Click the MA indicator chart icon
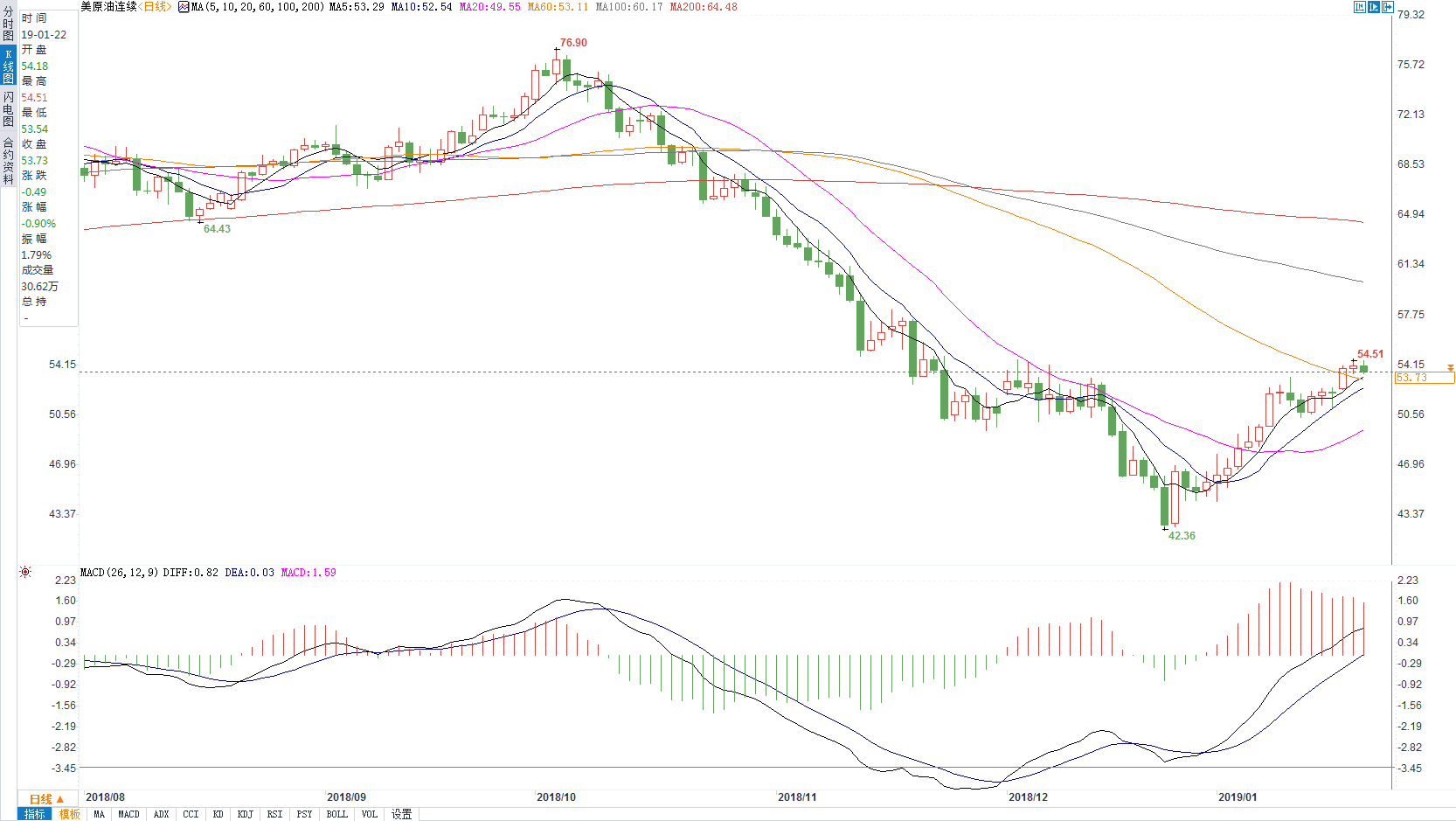This screenshot has width=1456, height=821. coord(184,7)
